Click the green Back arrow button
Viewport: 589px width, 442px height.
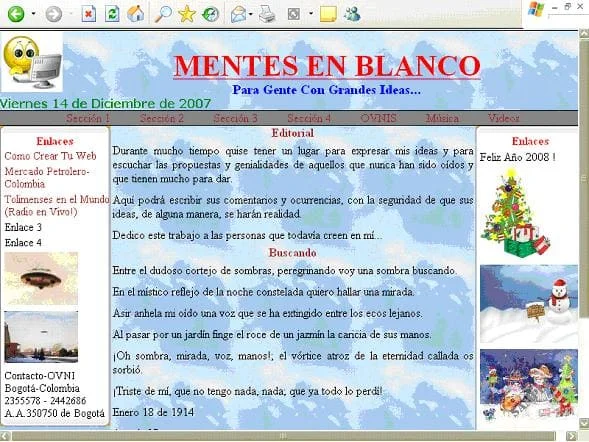click(x=16, y=14)
